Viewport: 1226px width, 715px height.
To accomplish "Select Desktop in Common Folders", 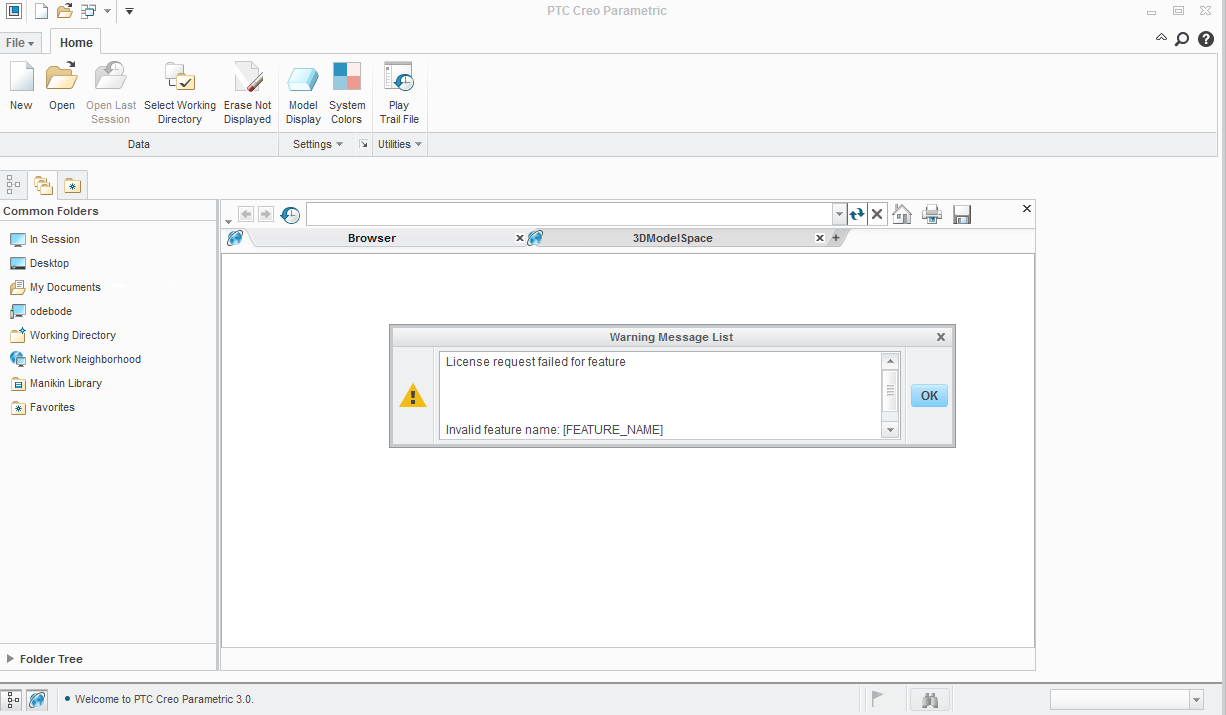I will [40, 263].
